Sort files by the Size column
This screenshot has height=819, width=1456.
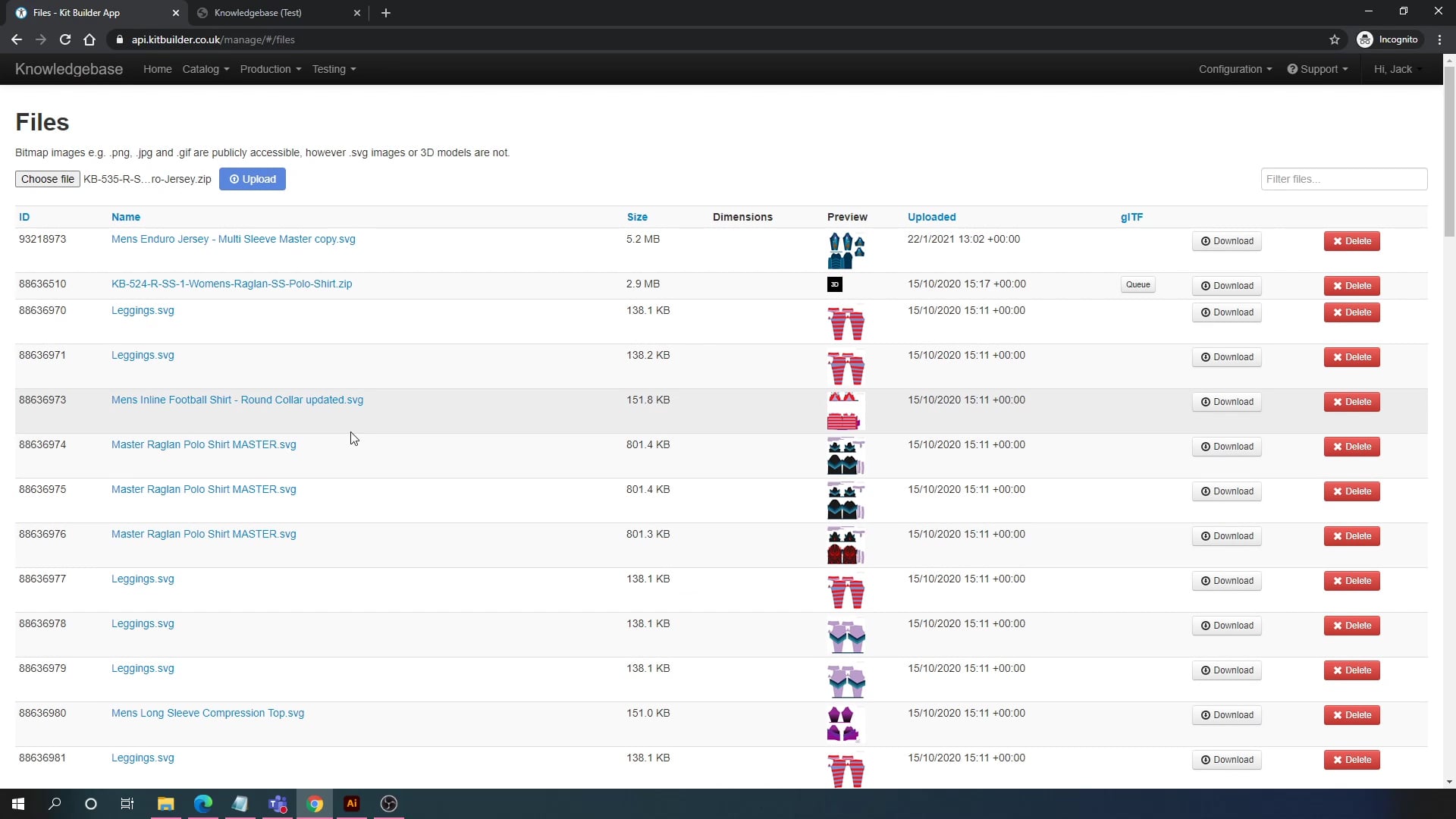(637, 217)
